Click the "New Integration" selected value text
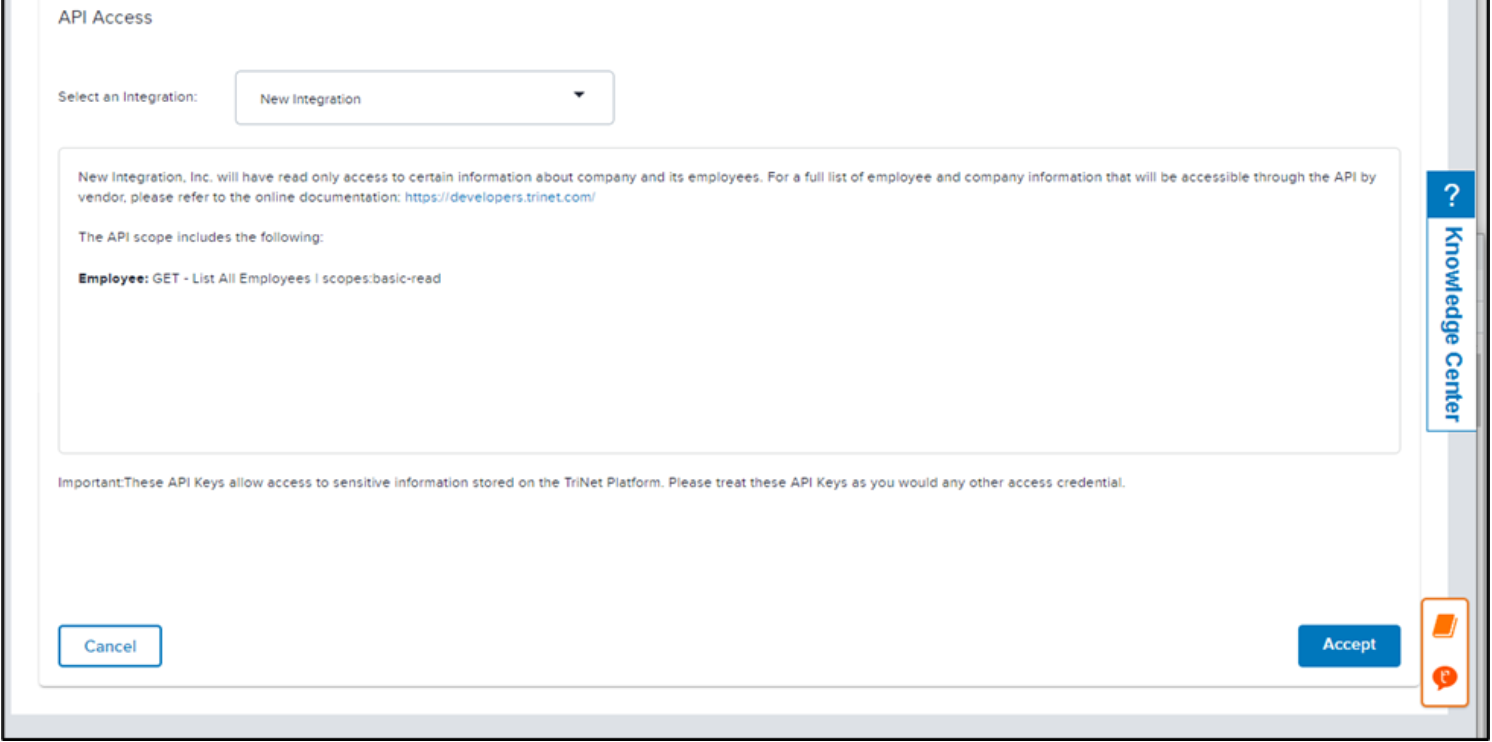1492x742 pixels. coord(310,99)
